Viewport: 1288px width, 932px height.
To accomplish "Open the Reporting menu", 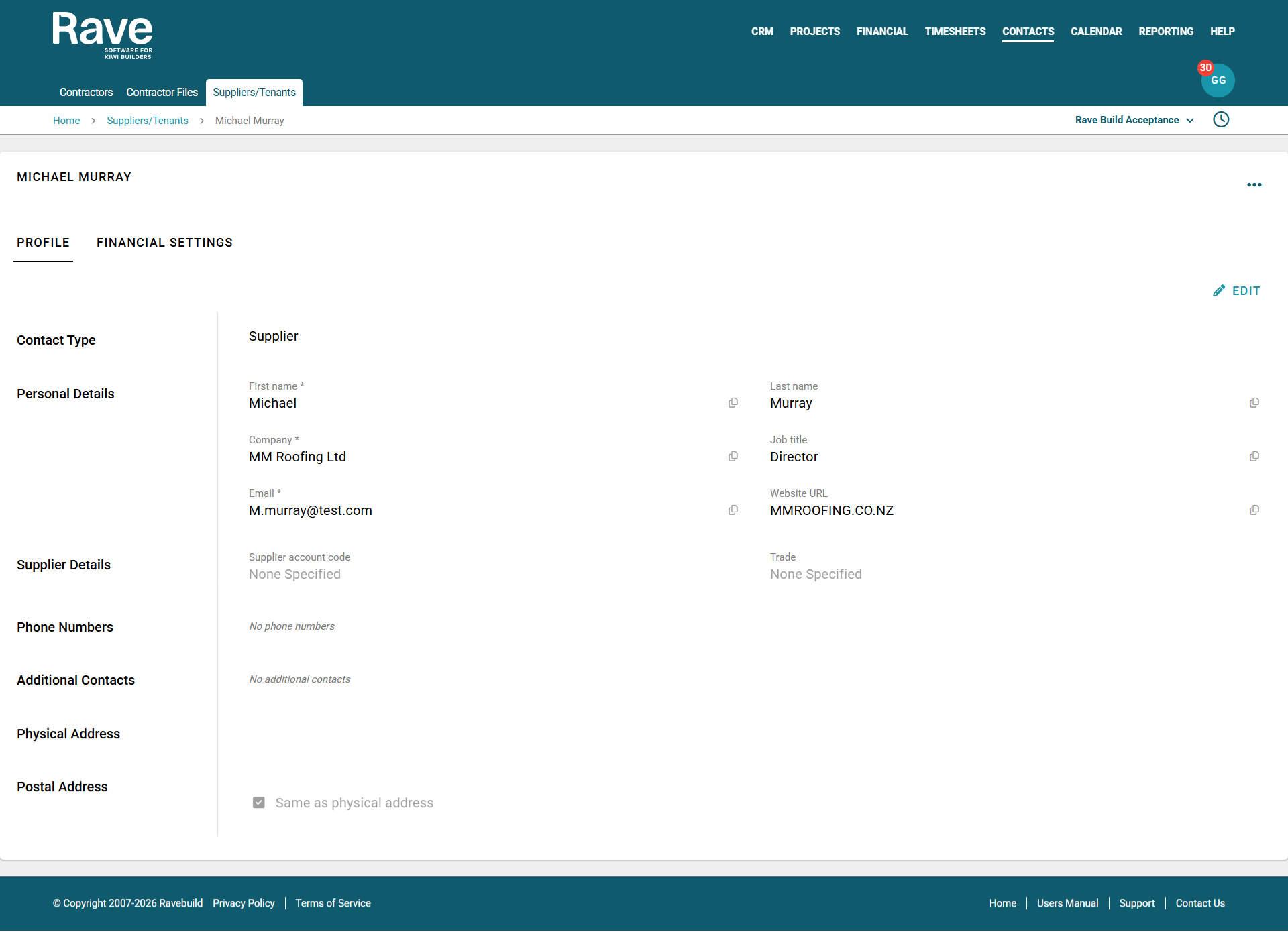I will [1165, 32].
